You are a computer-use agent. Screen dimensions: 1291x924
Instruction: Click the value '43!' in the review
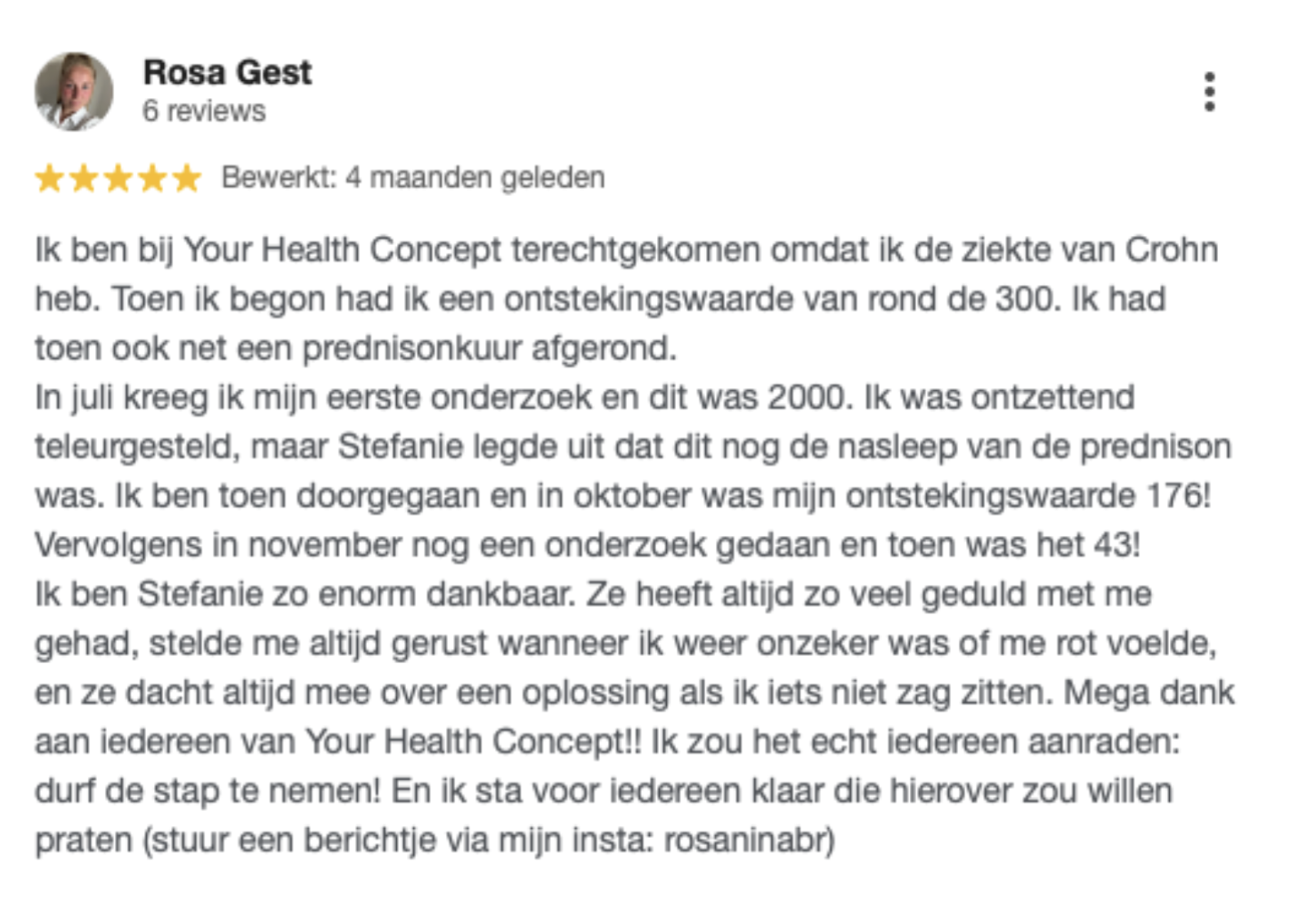(1117, 545)
